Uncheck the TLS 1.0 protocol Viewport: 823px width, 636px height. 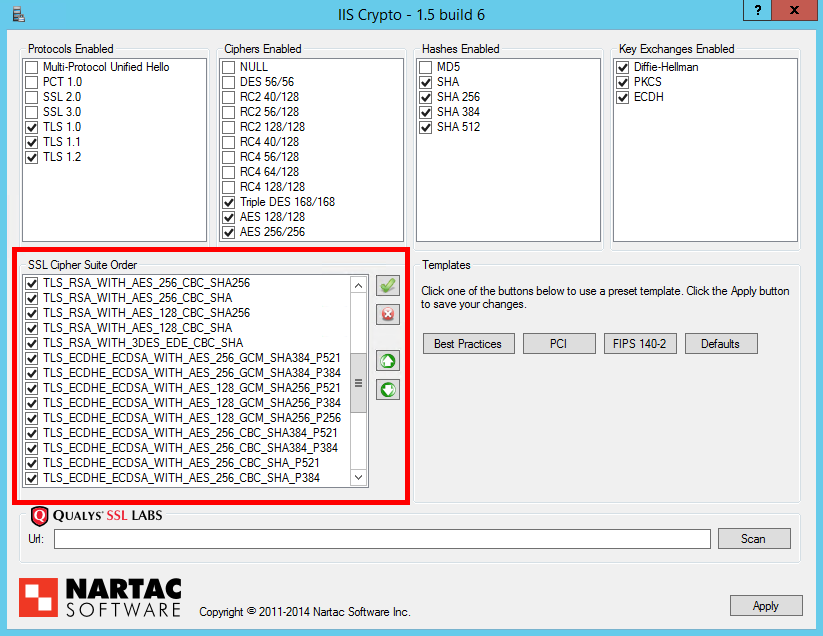point(32,127)
